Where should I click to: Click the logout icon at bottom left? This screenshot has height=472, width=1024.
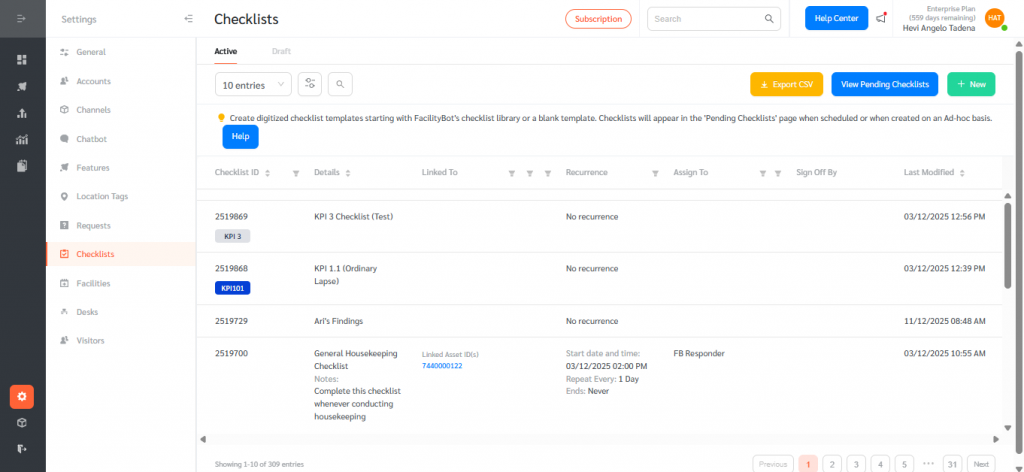coord(22,448)
